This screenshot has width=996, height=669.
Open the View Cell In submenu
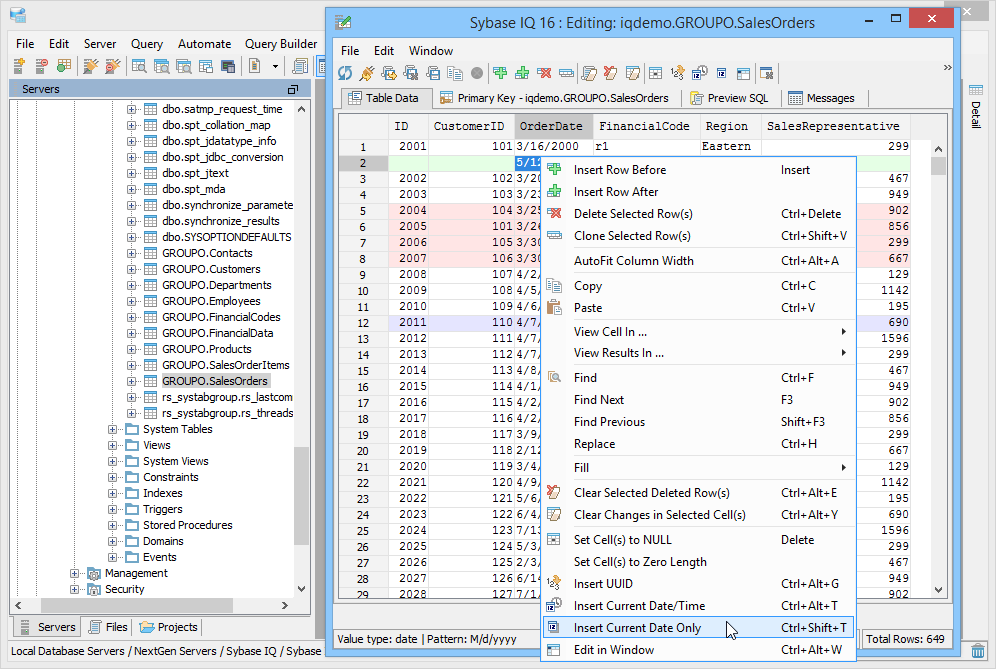click(698, 332)
